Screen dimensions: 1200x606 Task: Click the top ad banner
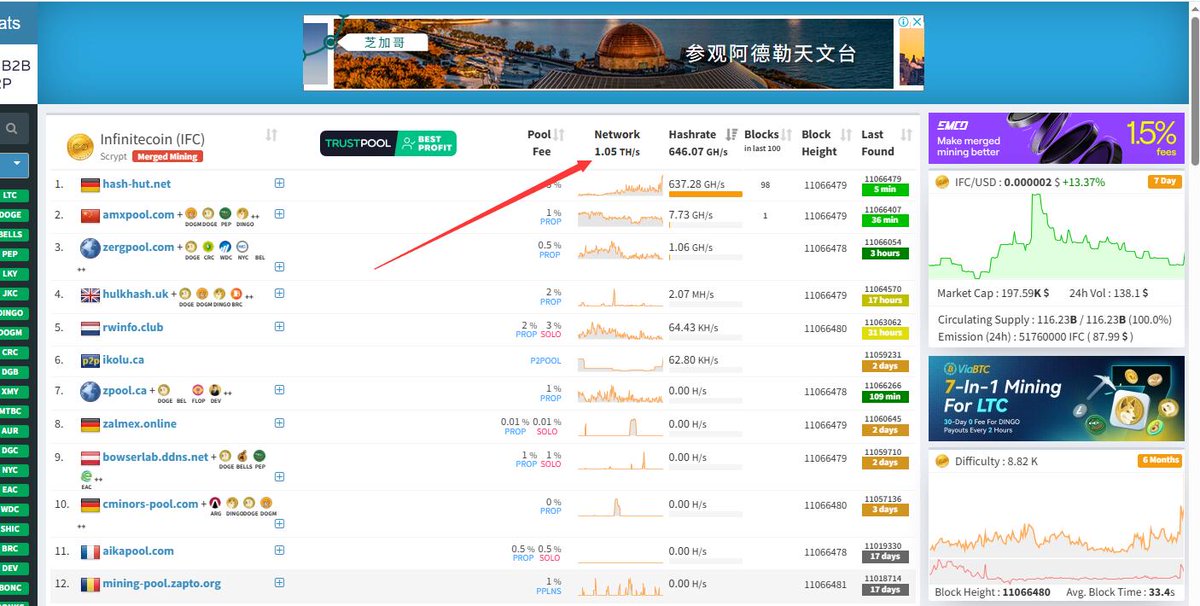(x=613, y=52)
